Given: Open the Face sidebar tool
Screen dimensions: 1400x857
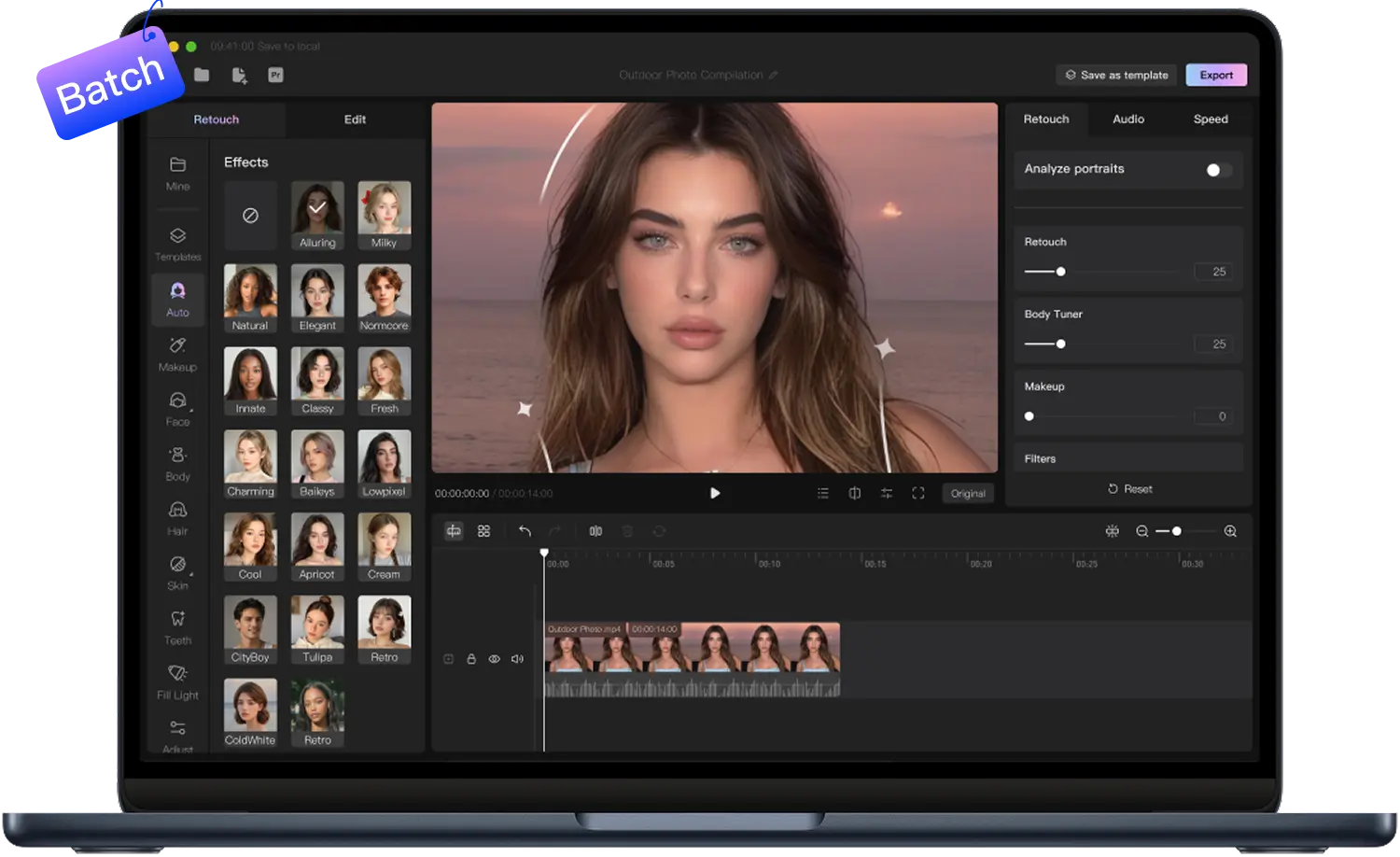Looking at the screenshot, I should point(177,410).
